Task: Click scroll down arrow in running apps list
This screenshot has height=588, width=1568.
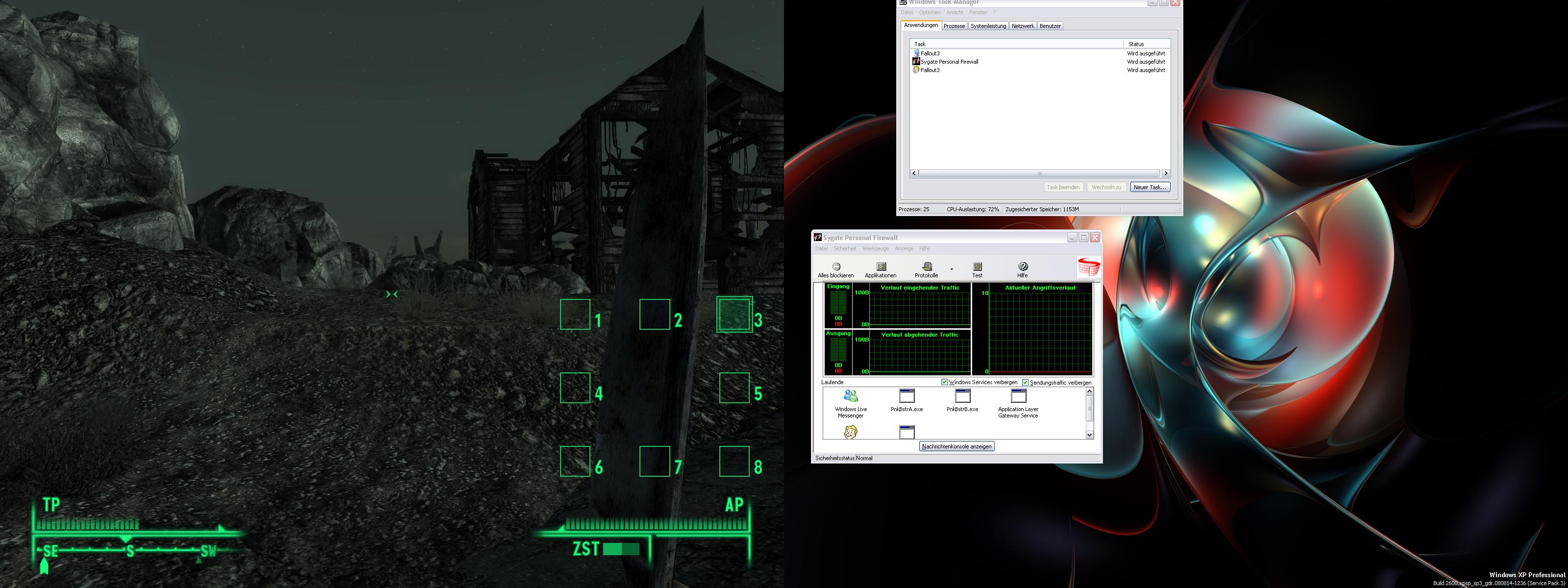Action: pyautogui.click(x=1090, y=435)
